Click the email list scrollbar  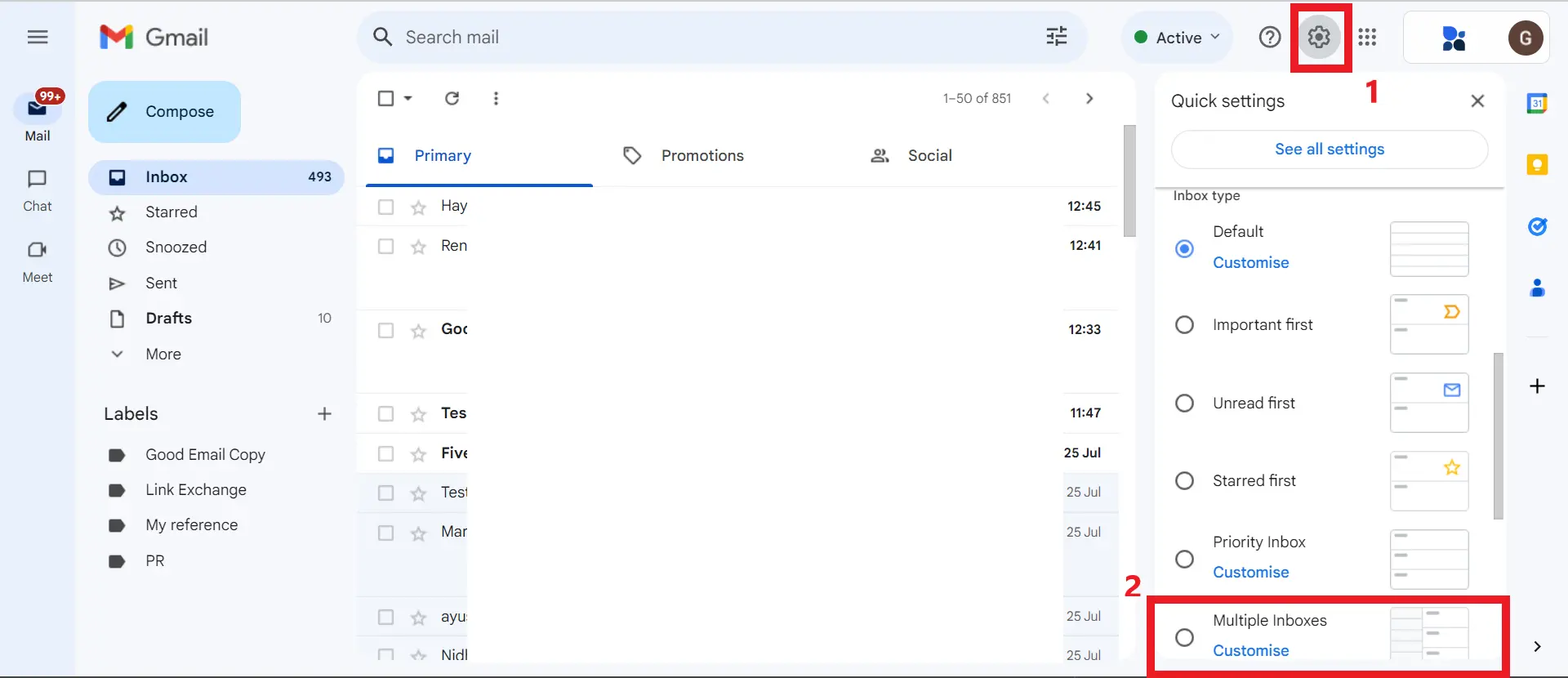[x=1129, y=181]
